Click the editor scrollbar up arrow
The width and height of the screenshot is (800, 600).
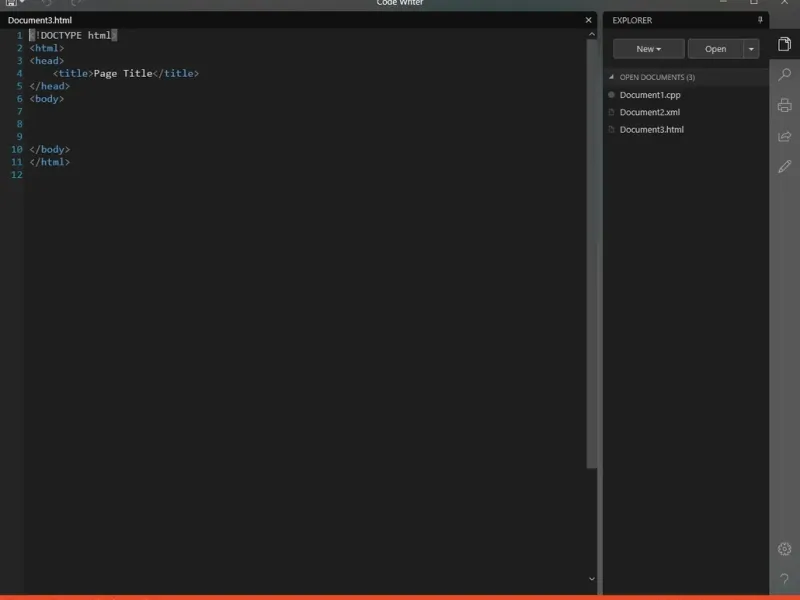591,34
